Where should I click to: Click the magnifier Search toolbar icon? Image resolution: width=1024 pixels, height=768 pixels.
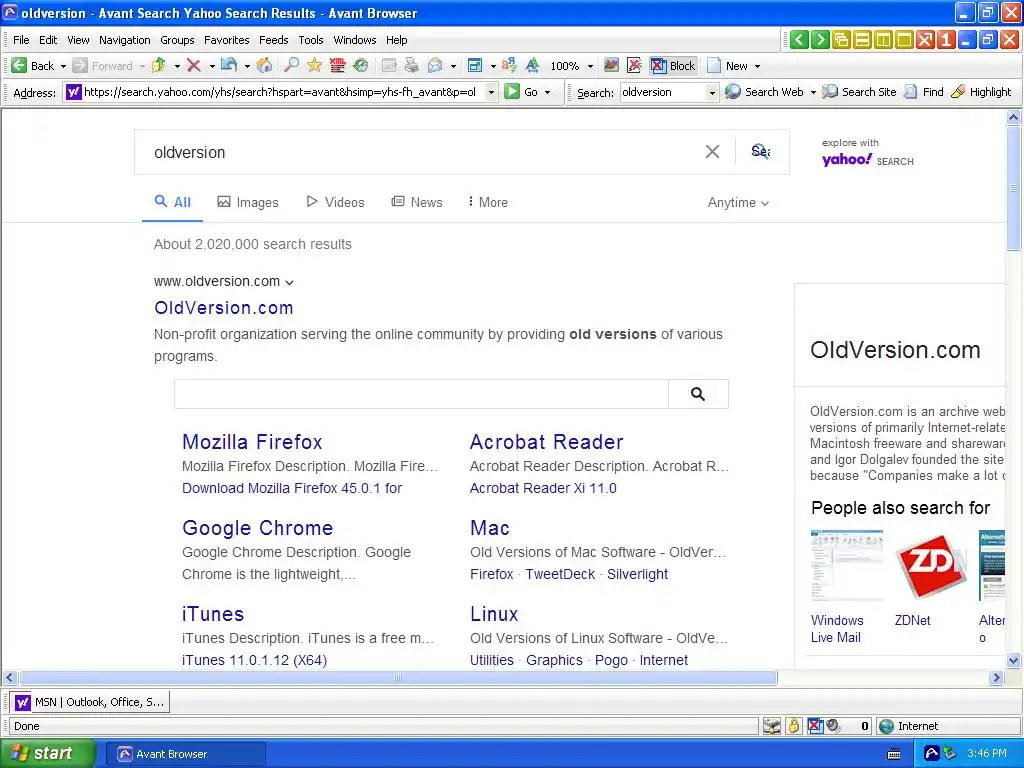pos(291,65)
